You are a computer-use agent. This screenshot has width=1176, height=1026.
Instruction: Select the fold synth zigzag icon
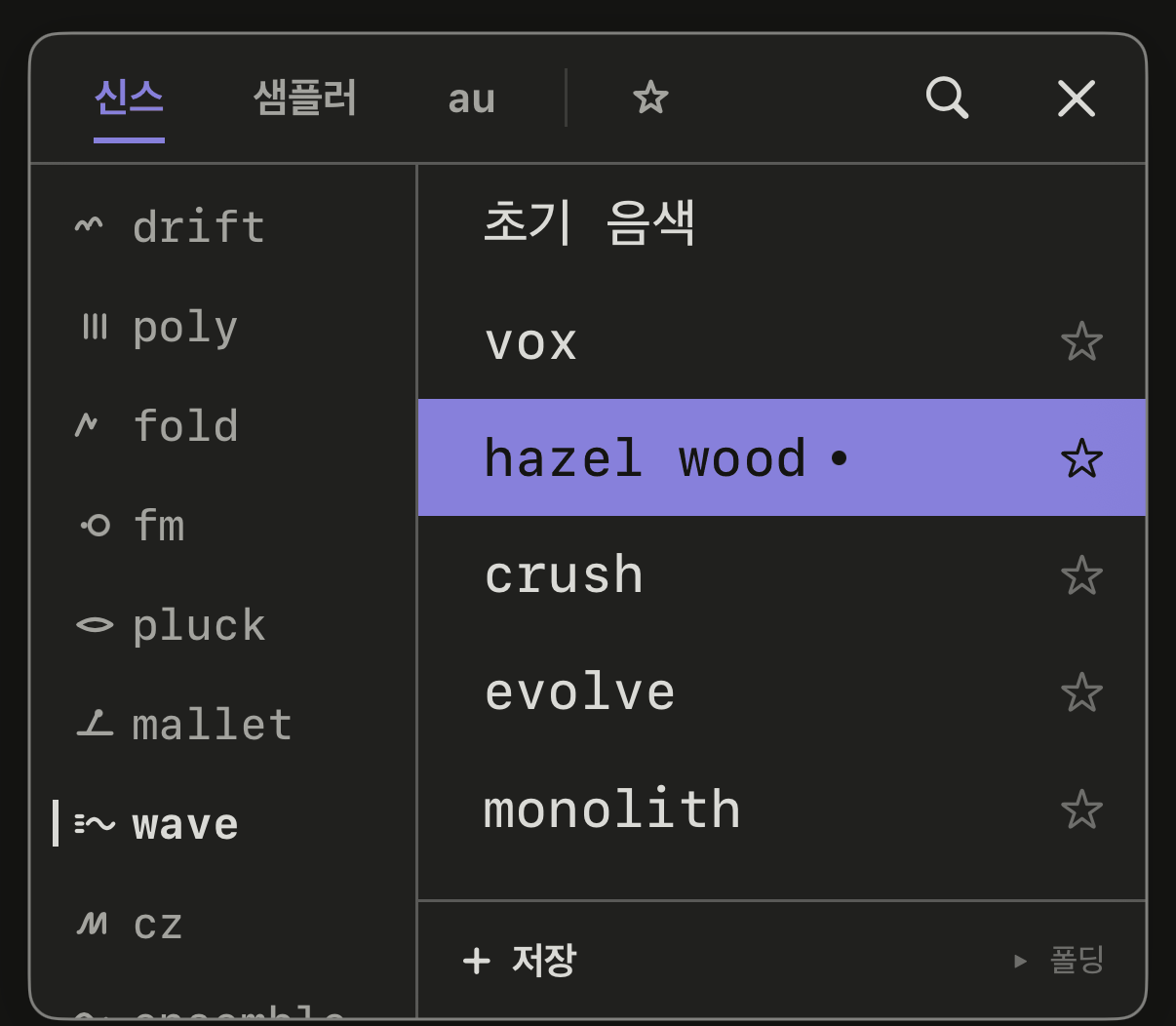87,425
